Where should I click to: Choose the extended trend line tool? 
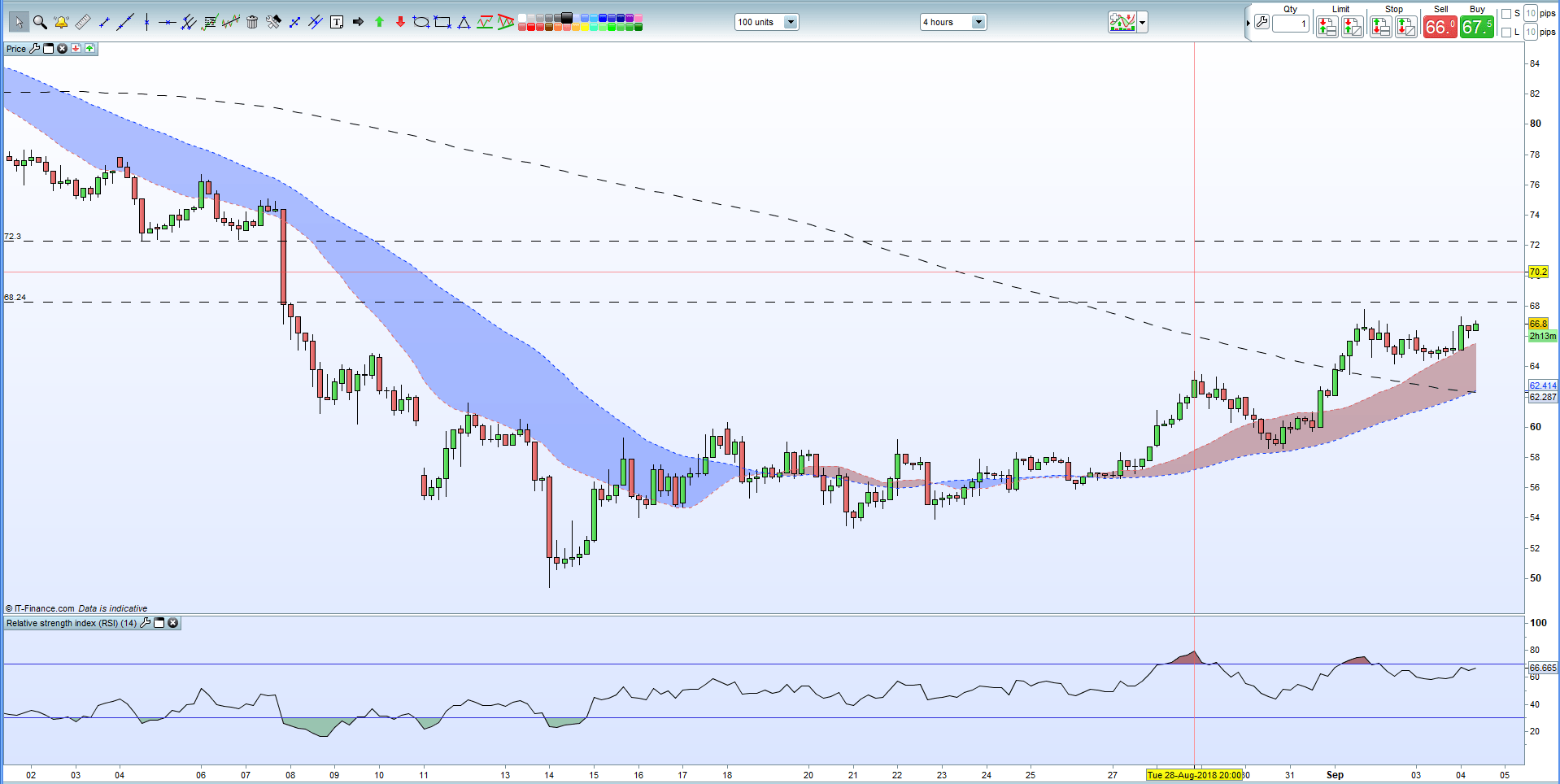125,22
